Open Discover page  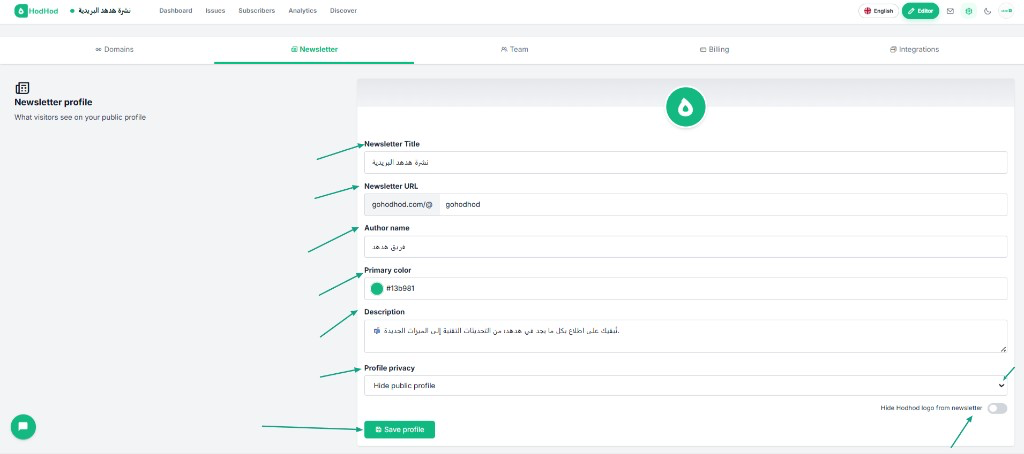tap(344, 11)
